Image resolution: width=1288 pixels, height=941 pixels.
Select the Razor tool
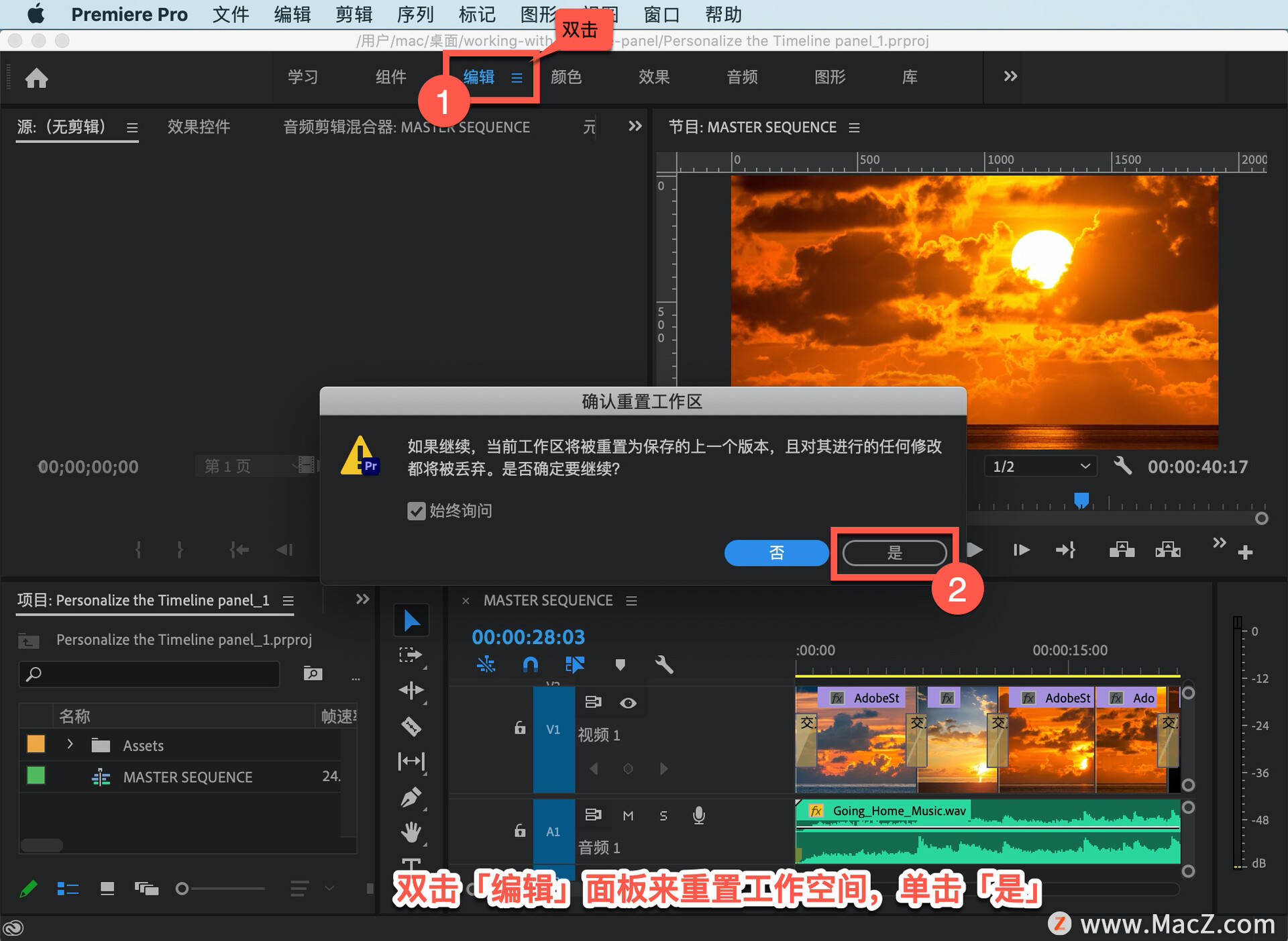pyautogui.click(x=411, y=726)
